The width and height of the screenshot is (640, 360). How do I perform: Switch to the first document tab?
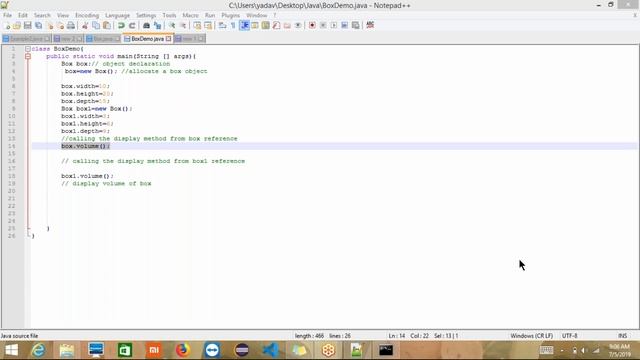[27, 39]
